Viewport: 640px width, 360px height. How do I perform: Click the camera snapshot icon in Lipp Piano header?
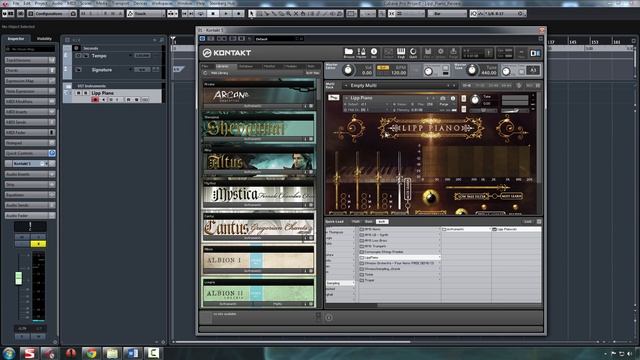click(443, 98)
